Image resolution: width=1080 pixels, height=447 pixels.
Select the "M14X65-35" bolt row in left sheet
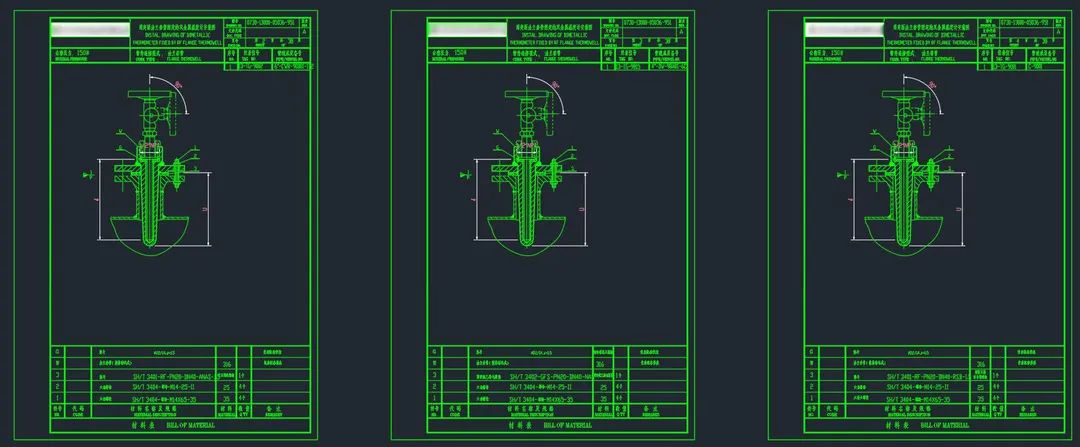pyautogui.click(x=180, y=399)
